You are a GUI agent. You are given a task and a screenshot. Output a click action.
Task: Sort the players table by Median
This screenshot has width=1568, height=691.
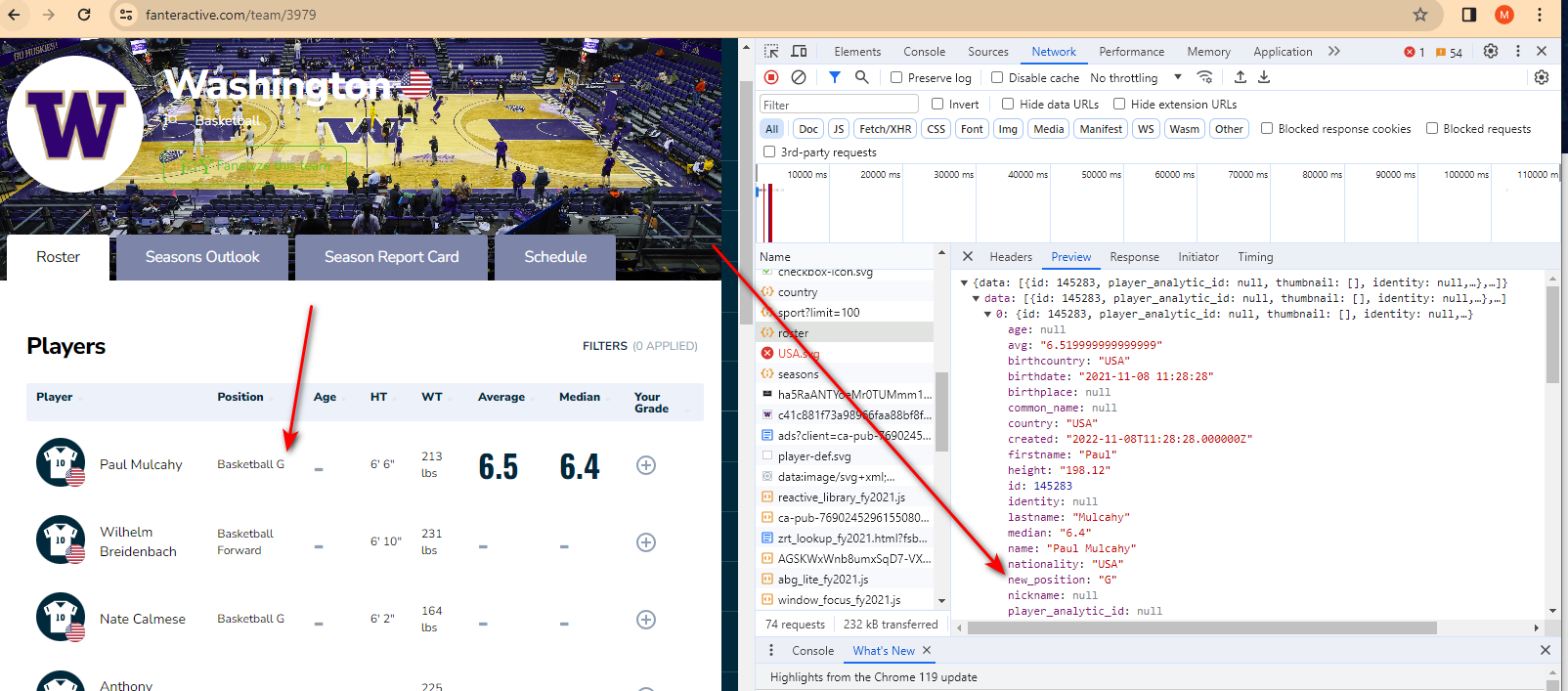(580, 397)
